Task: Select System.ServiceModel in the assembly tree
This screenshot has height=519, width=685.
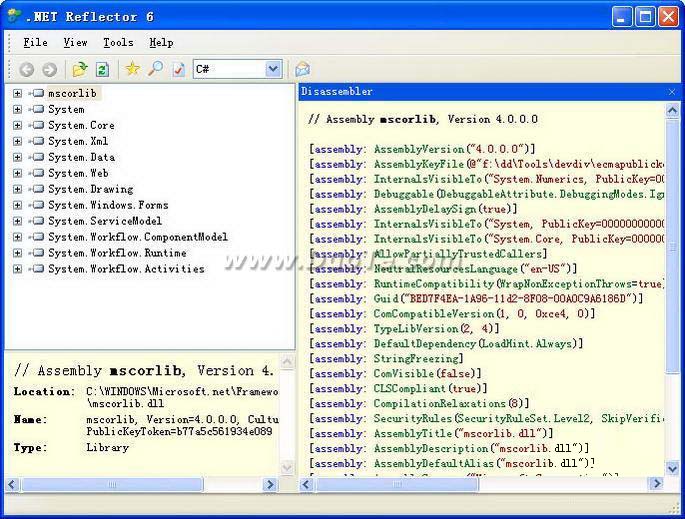Action: pyautogui.click(x=104, y=221)
